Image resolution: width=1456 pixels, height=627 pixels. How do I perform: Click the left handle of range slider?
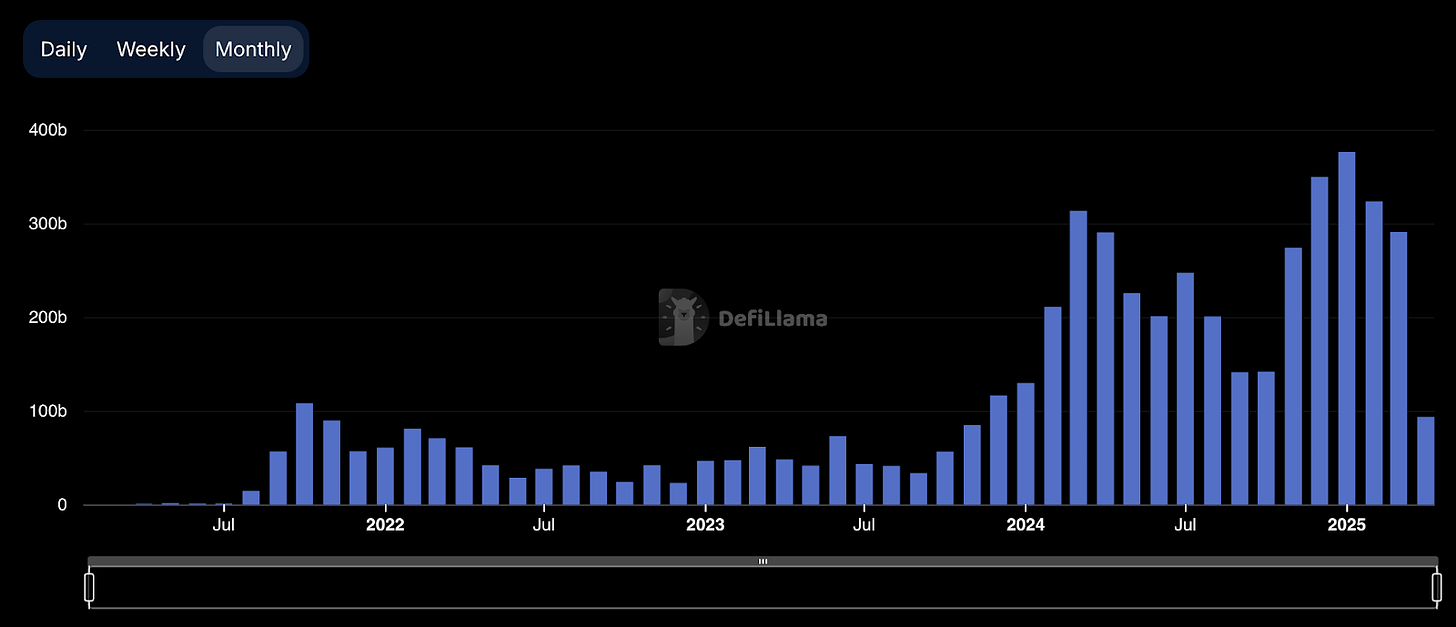click(x=89, y=585)
